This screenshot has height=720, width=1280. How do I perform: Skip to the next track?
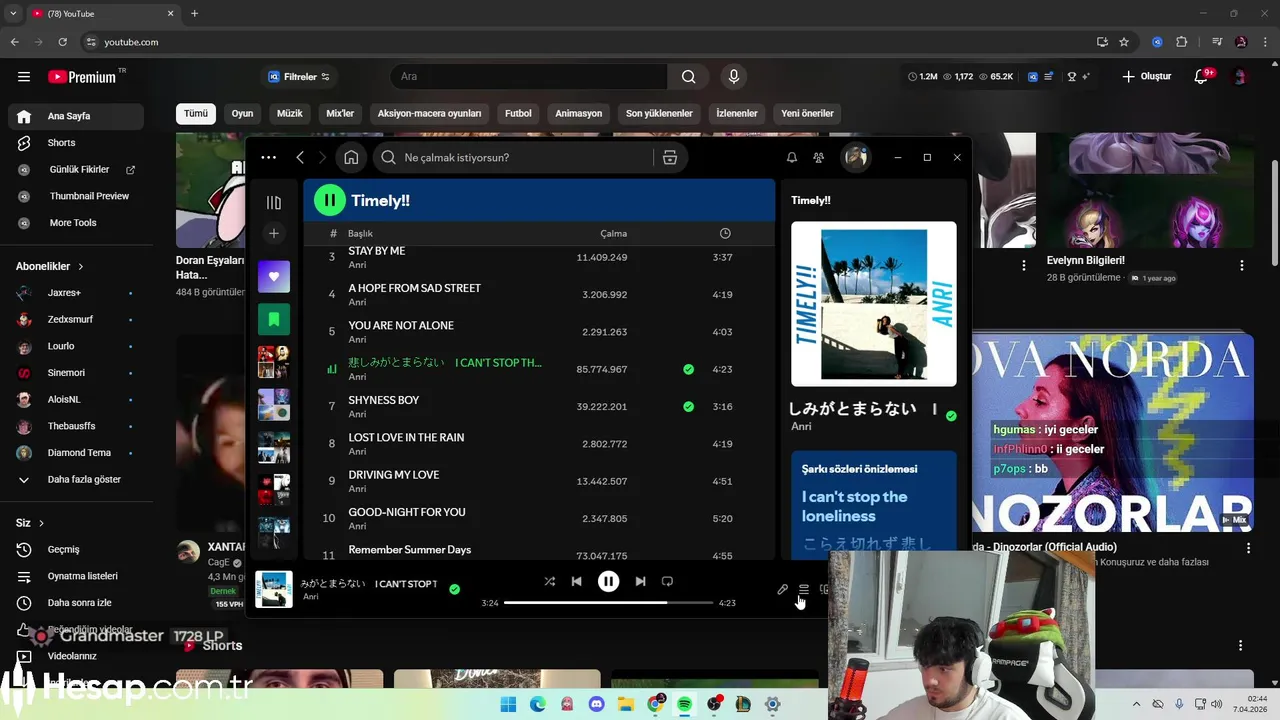tap(640, 581)
